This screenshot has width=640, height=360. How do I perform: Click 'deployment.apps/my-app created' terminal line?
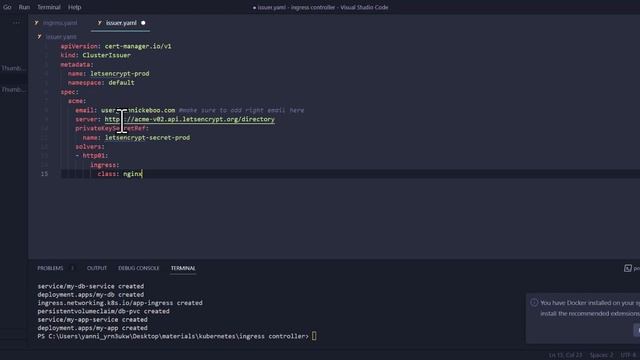92,328
